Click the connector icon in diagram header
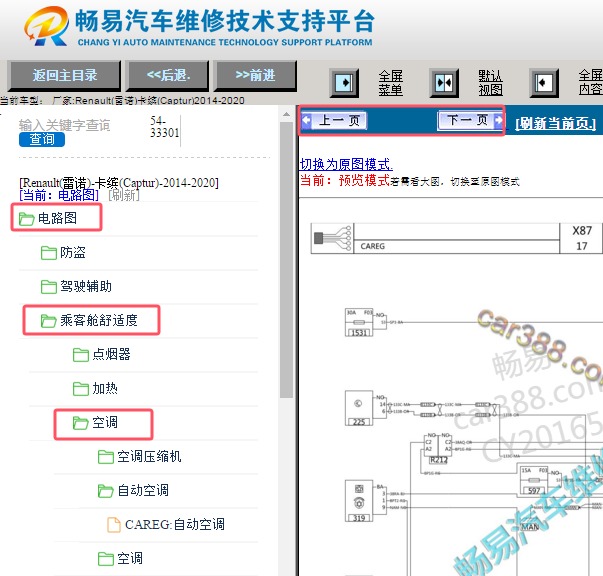The height and width of the screenshot is (576, 603). tap(333, 238)
